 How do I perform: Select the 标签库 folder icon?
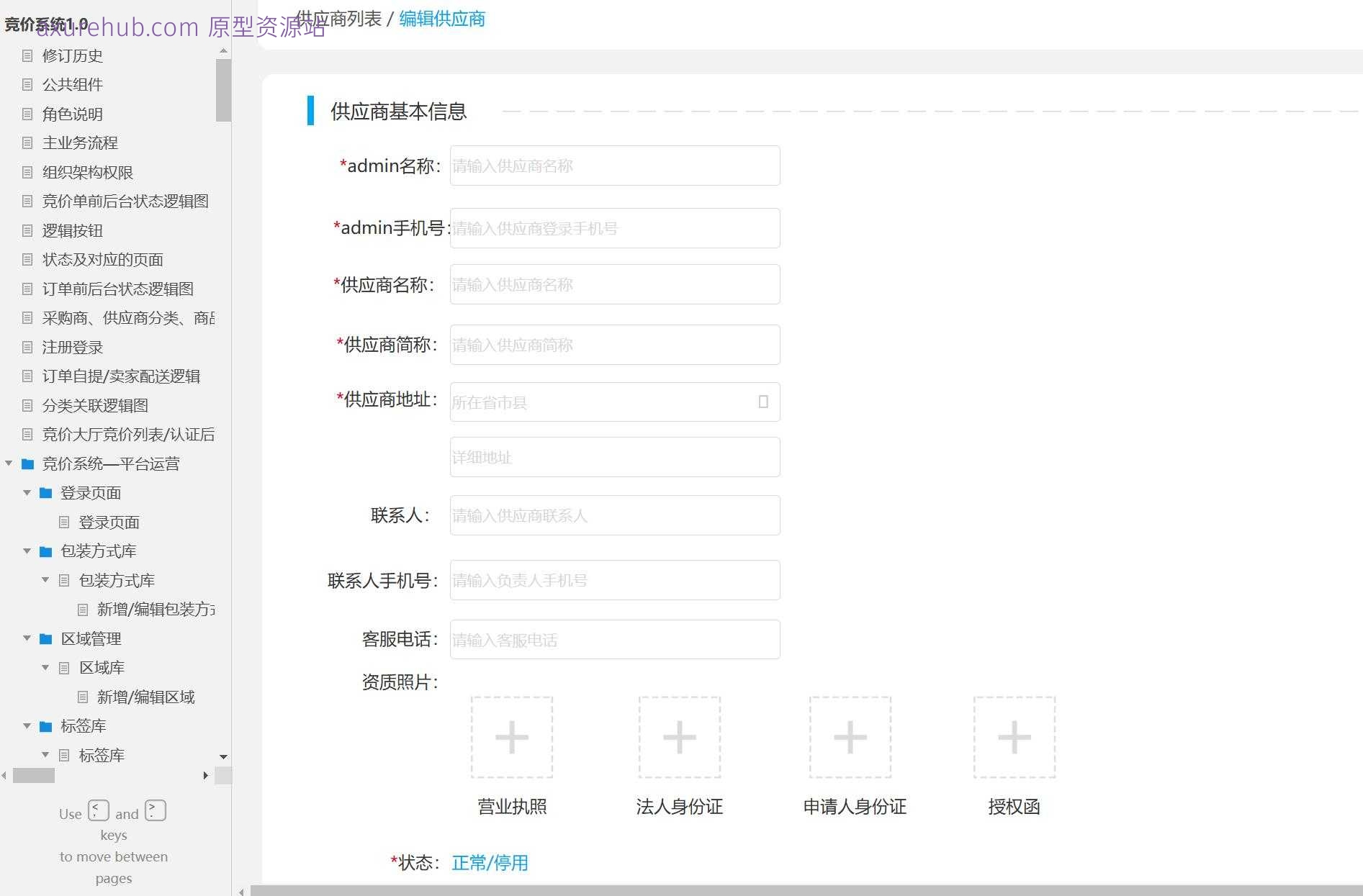click(x=45, y=725)
